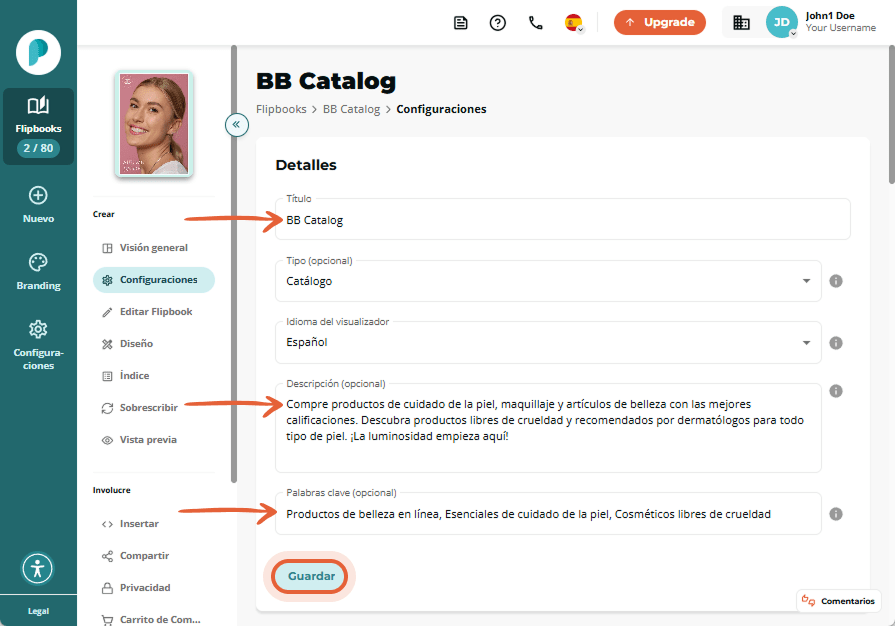Click the Título input field
The width and height of the screenshot is (895, 626).
tap(563, 219)
